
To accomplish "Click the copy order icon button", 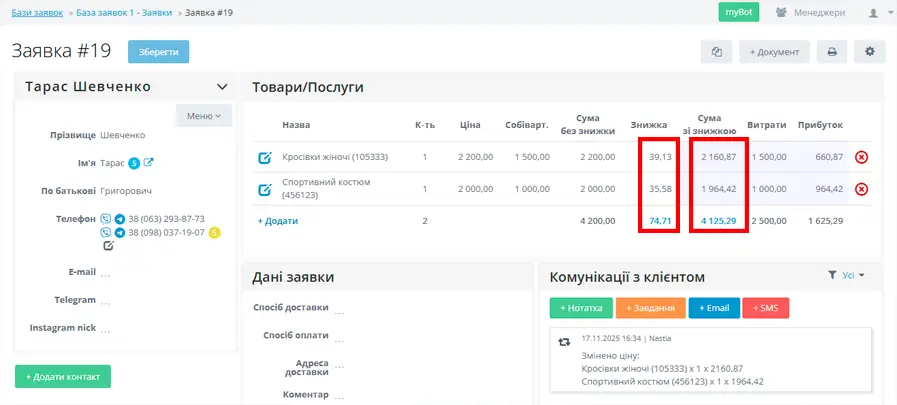I will click(716, 52).
